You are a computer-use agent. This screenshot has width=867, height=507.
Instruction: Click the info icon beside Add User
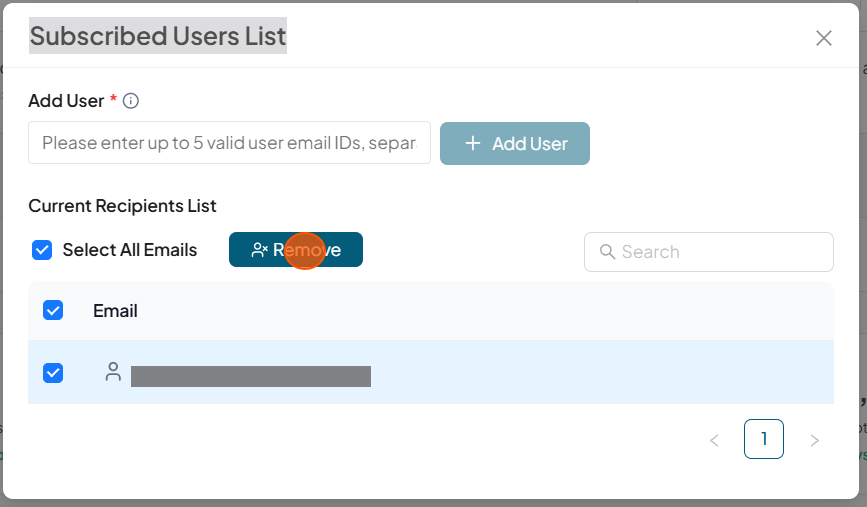[131, 101]
